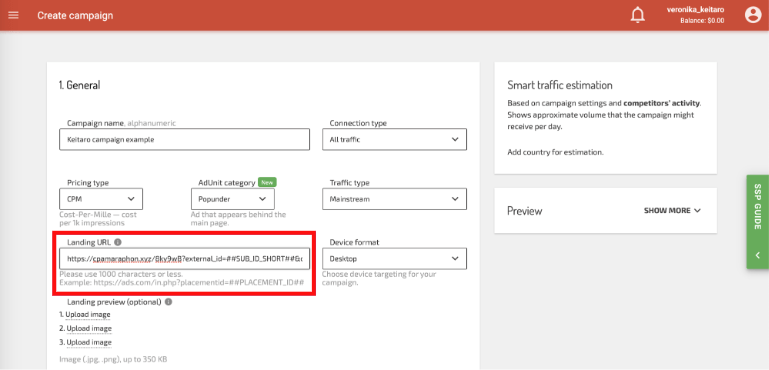Click into the Landing URL input
This screenshot has width=769, height=370.
tap(184, 259)
